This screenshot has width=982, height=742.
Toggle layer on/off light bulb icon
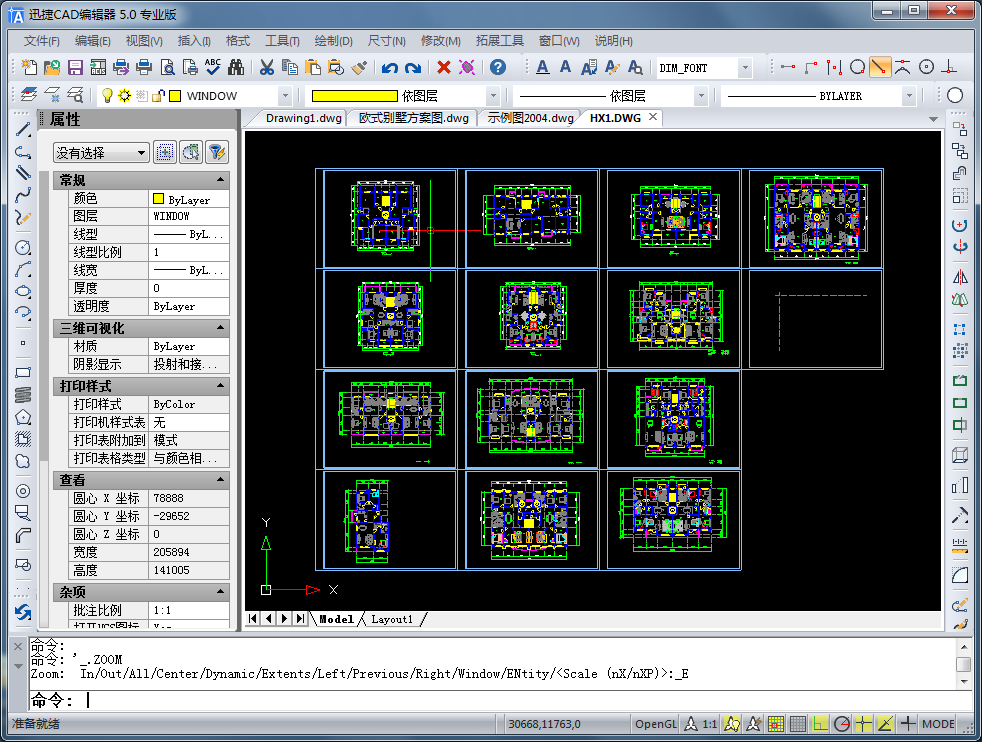coord(107,95)
